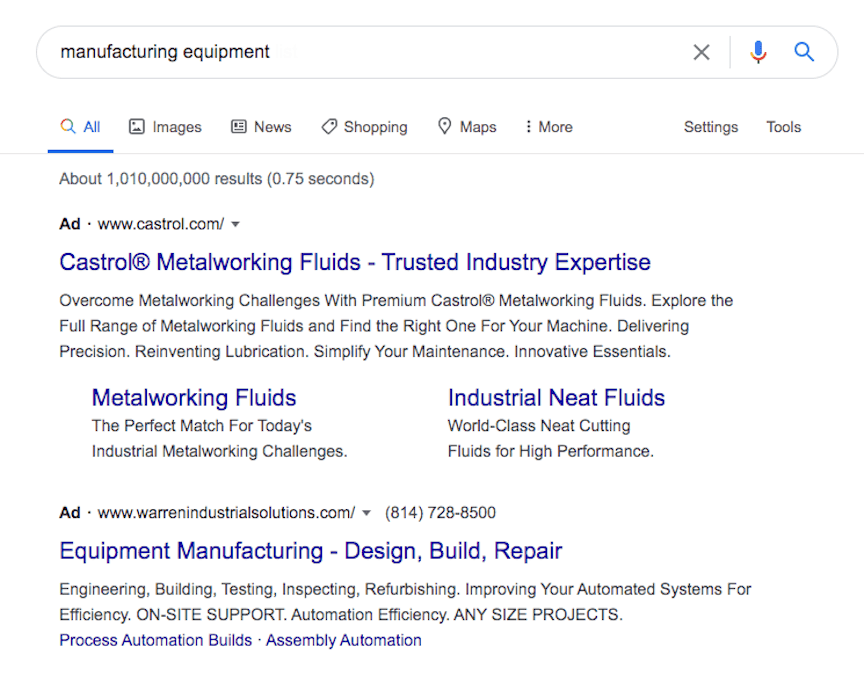The height and width of the screenshot is (676, 864).
Task: Click the Castrol ad description paragraph
Action: 396,326
